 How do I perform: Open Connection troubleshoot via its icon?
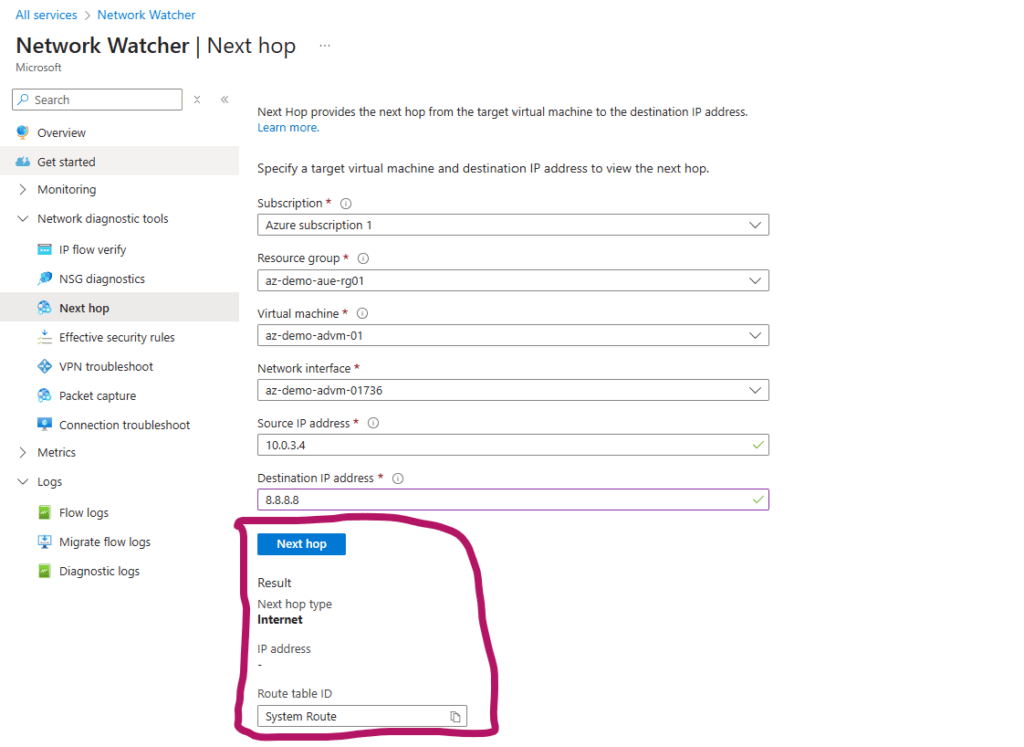pos(44,425)
